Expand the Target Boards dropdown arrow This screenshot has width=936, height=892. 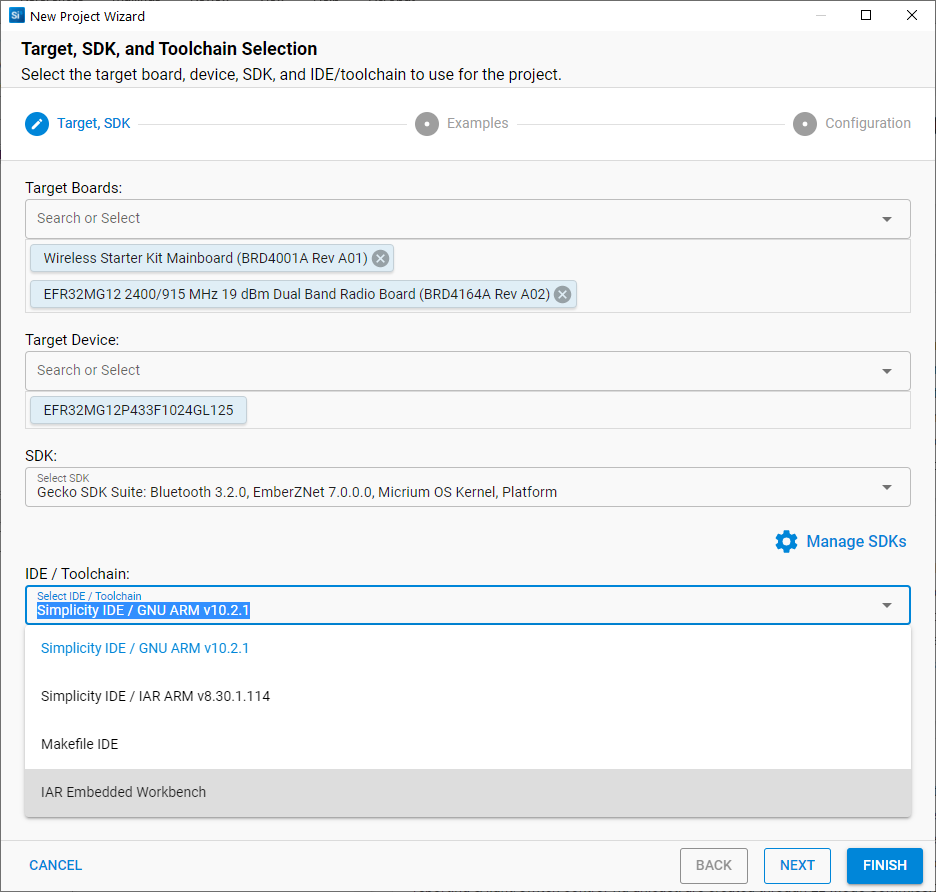point(886,219)
